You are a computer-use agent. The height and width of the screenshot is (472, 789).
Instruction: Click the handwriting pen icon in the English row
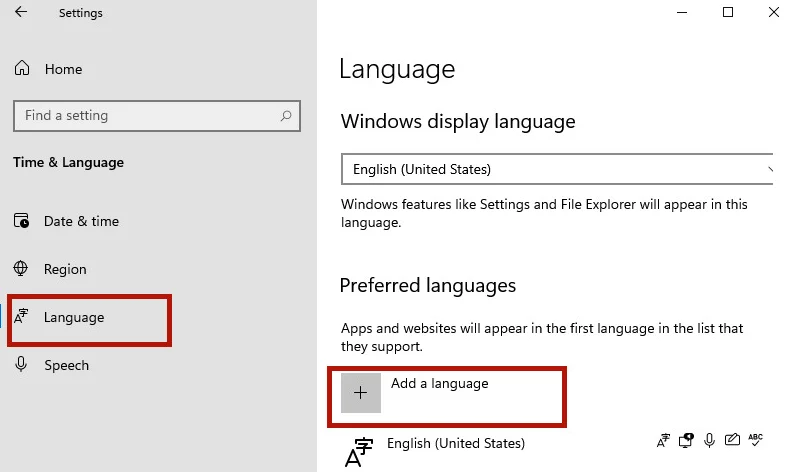(x=732, y=440)
